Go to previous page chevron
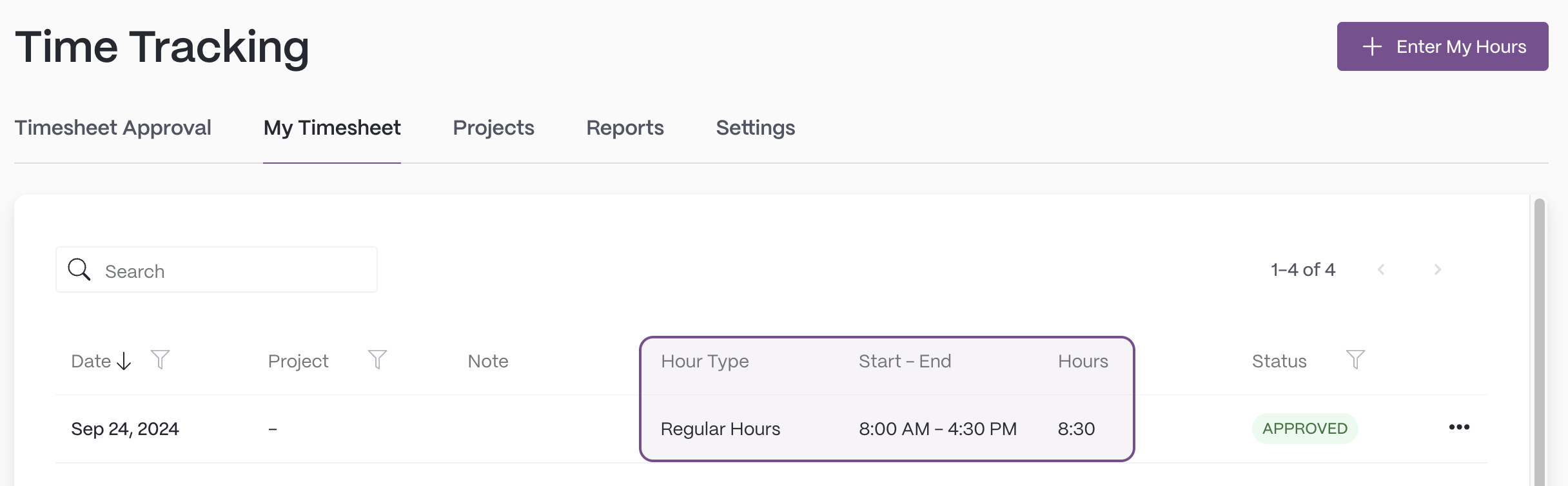 [x=1381, y=269]
